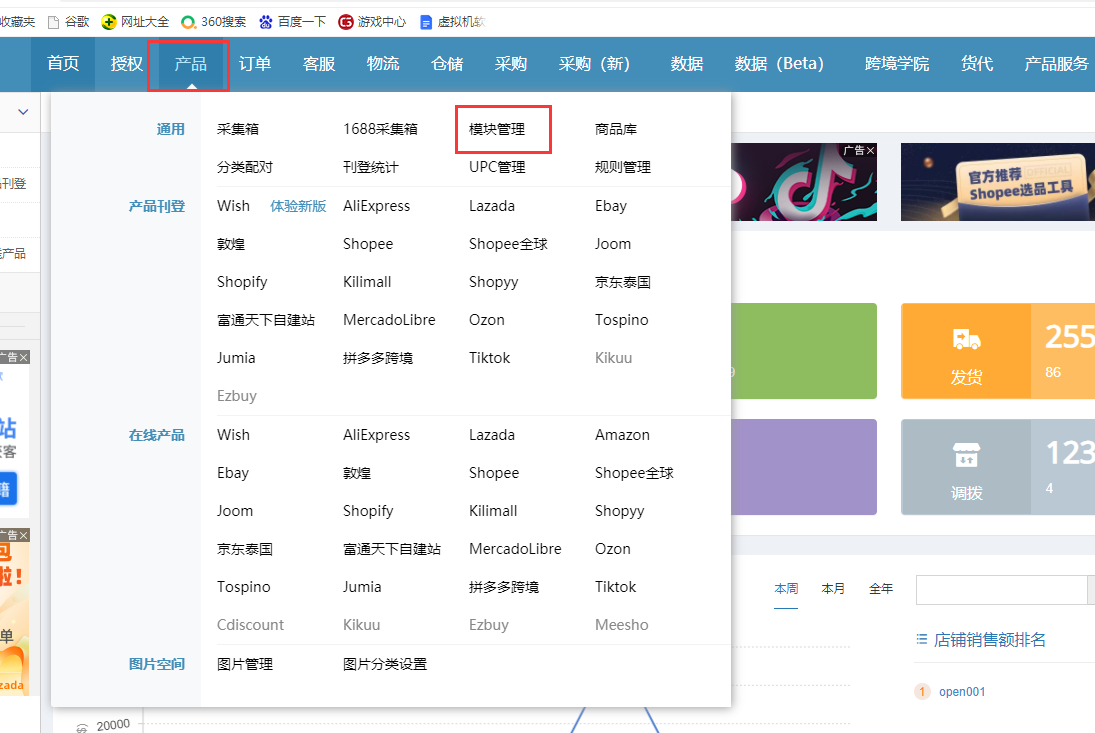1095x733 pixels.
Task: Open the 数据 navigation tab
Action: point(686,64)
